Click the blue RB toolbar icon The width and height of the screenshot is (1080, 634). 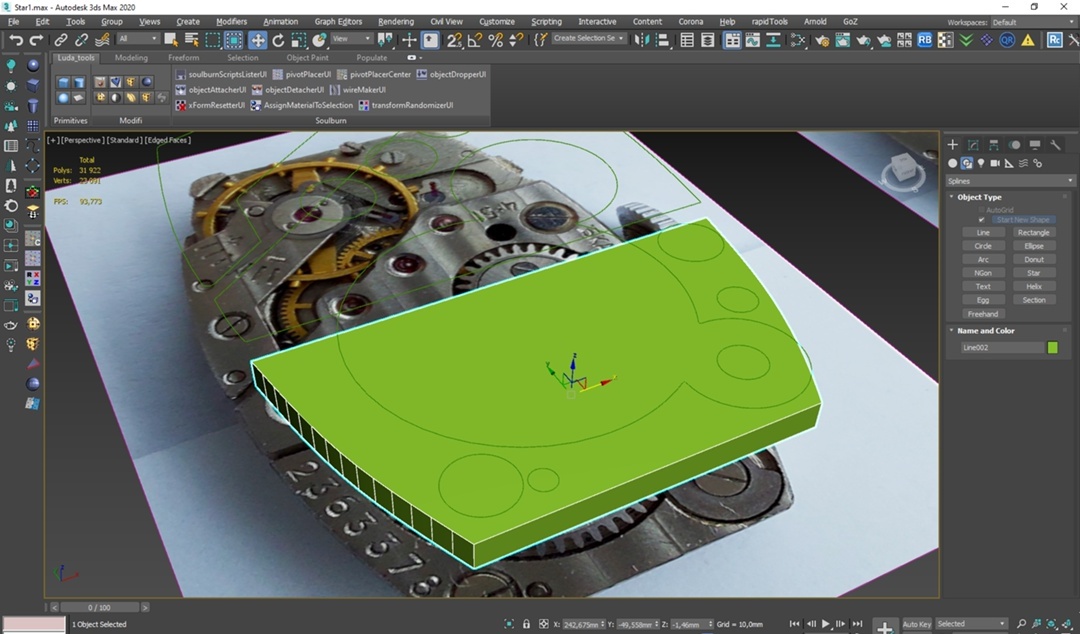click(x=925, y=40)
